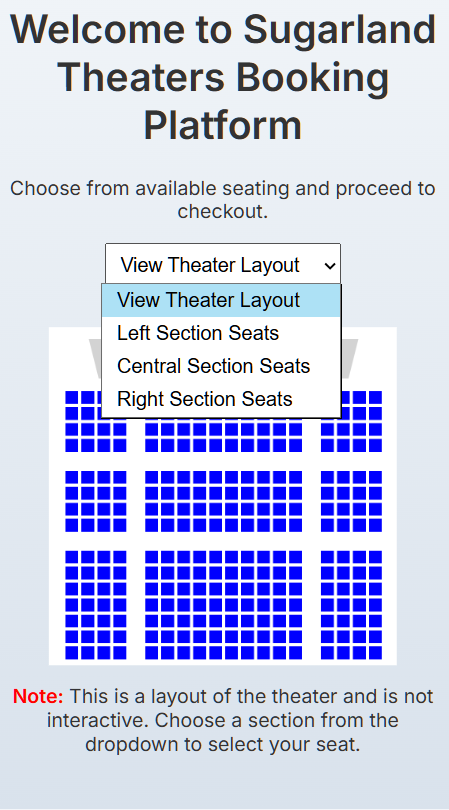
Task: Click the bottom-left corner seat of the bottom-left block
Action: [x=72, y=653]
